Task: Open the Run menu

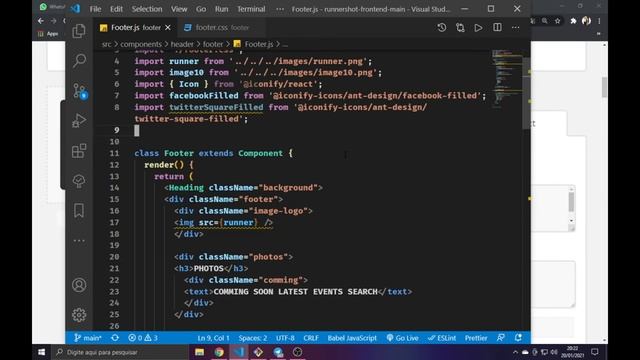Action: (222, 9)
